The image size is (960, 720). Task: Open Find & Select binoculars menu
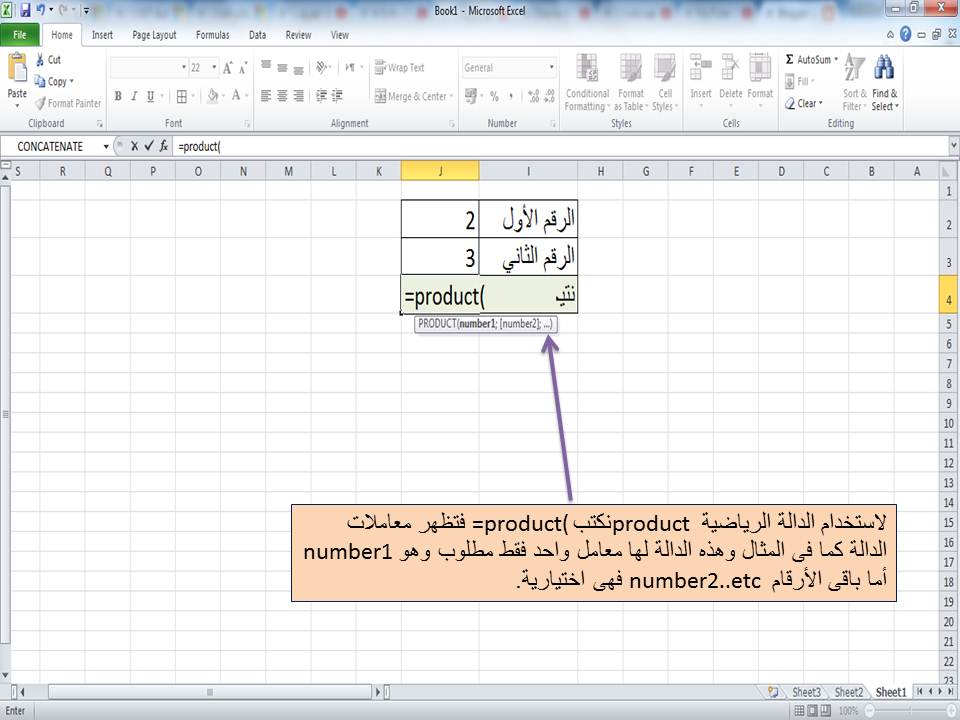point(885,82)
